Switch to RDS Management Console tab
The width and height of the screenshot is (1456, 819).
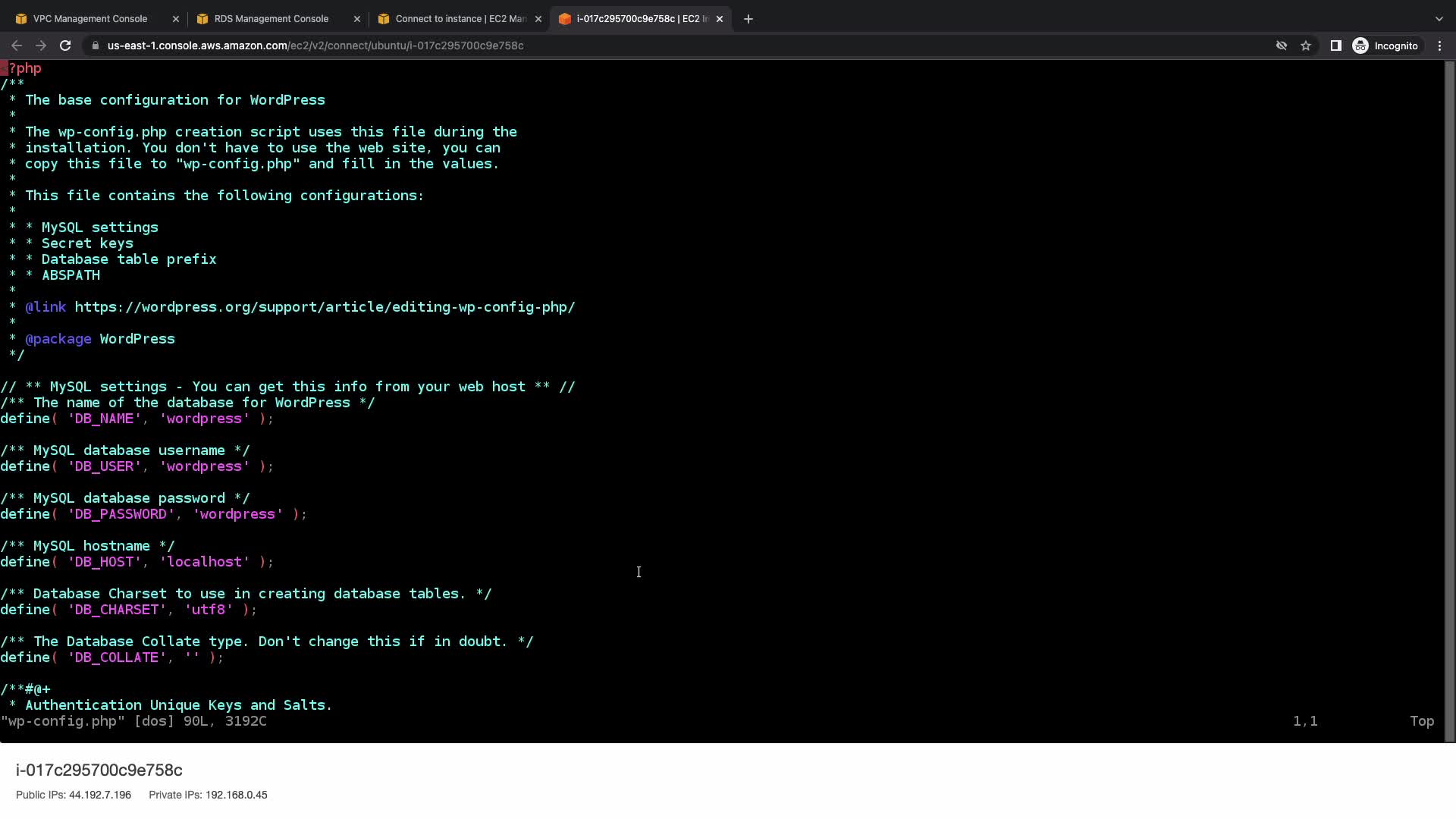tap(271, 19)
